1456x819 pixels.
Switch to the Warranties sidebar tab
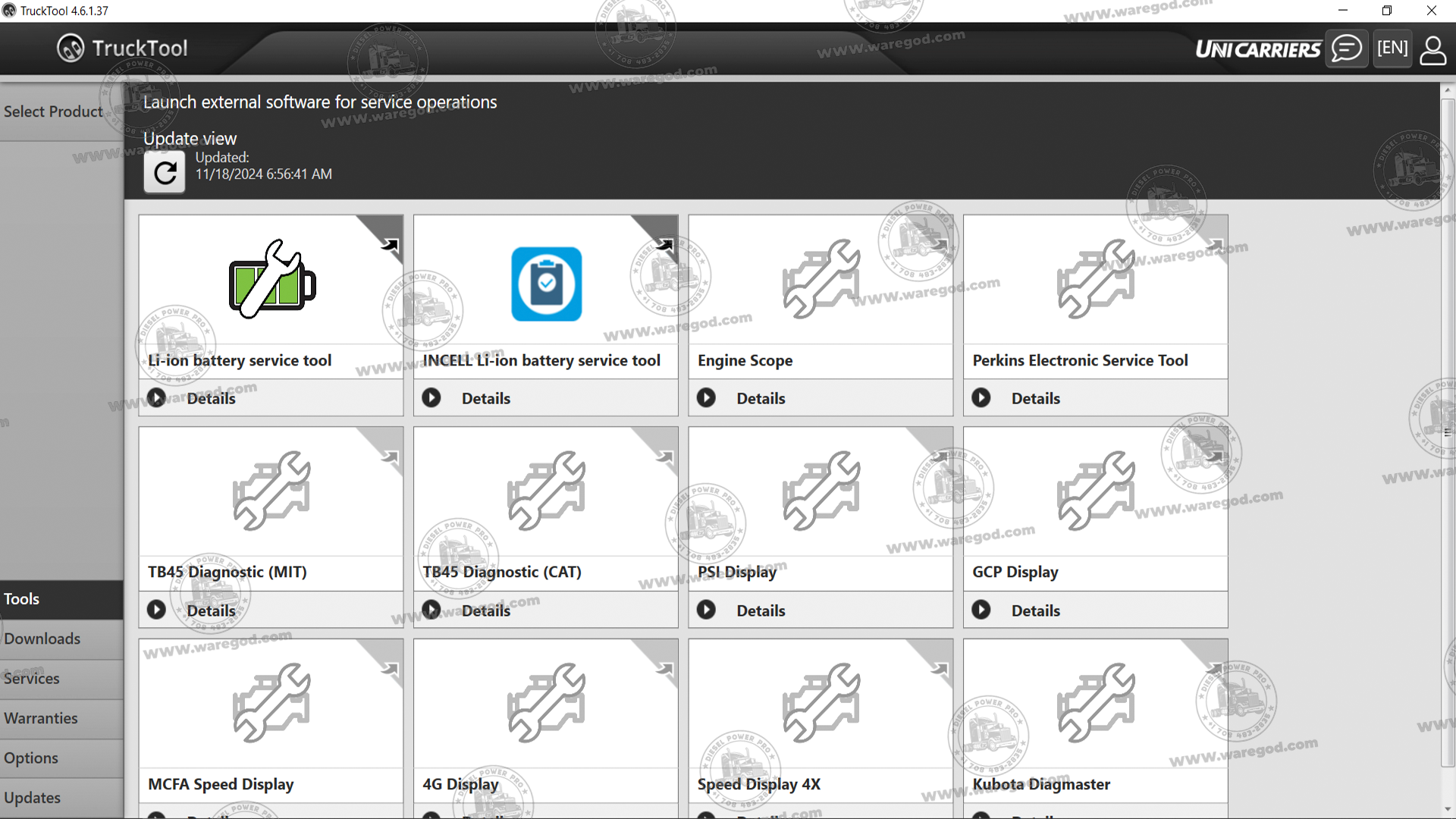tap(41, 718)
